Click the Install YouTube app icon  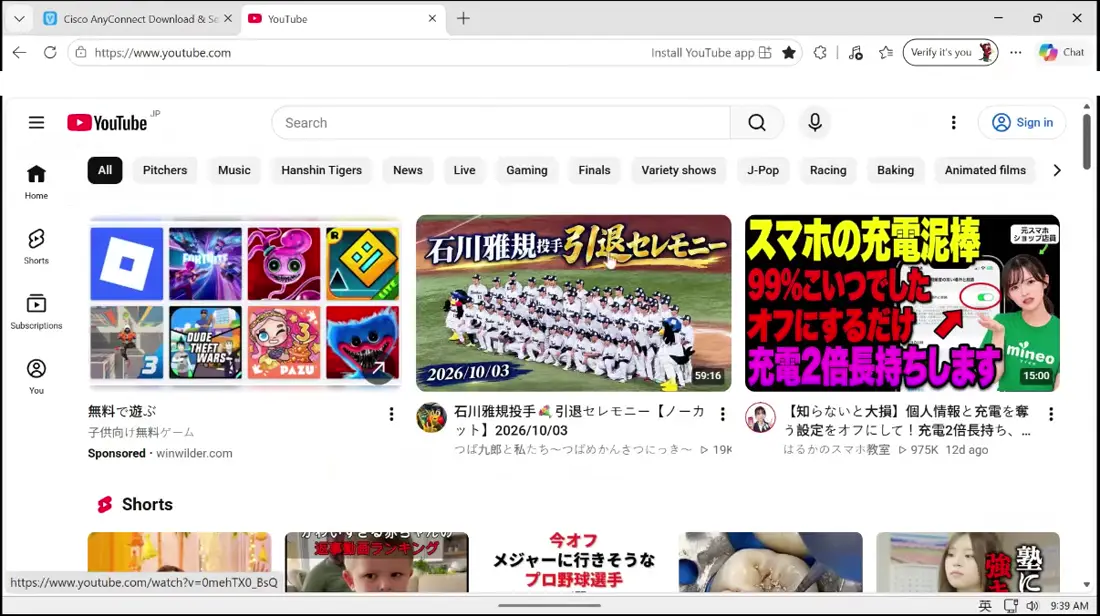pyautogui.click(x=765, y=53)
